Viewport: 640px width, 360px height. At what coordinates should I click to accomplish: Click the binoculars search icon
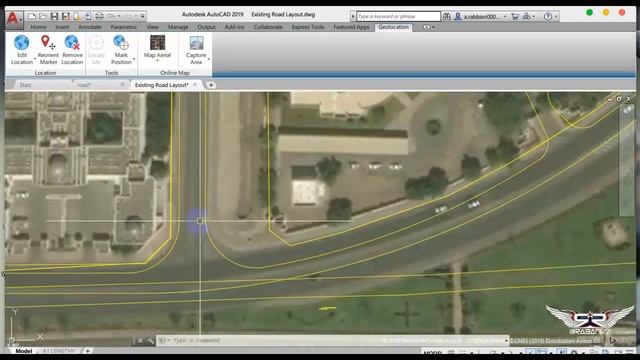[x=447, y=16]
